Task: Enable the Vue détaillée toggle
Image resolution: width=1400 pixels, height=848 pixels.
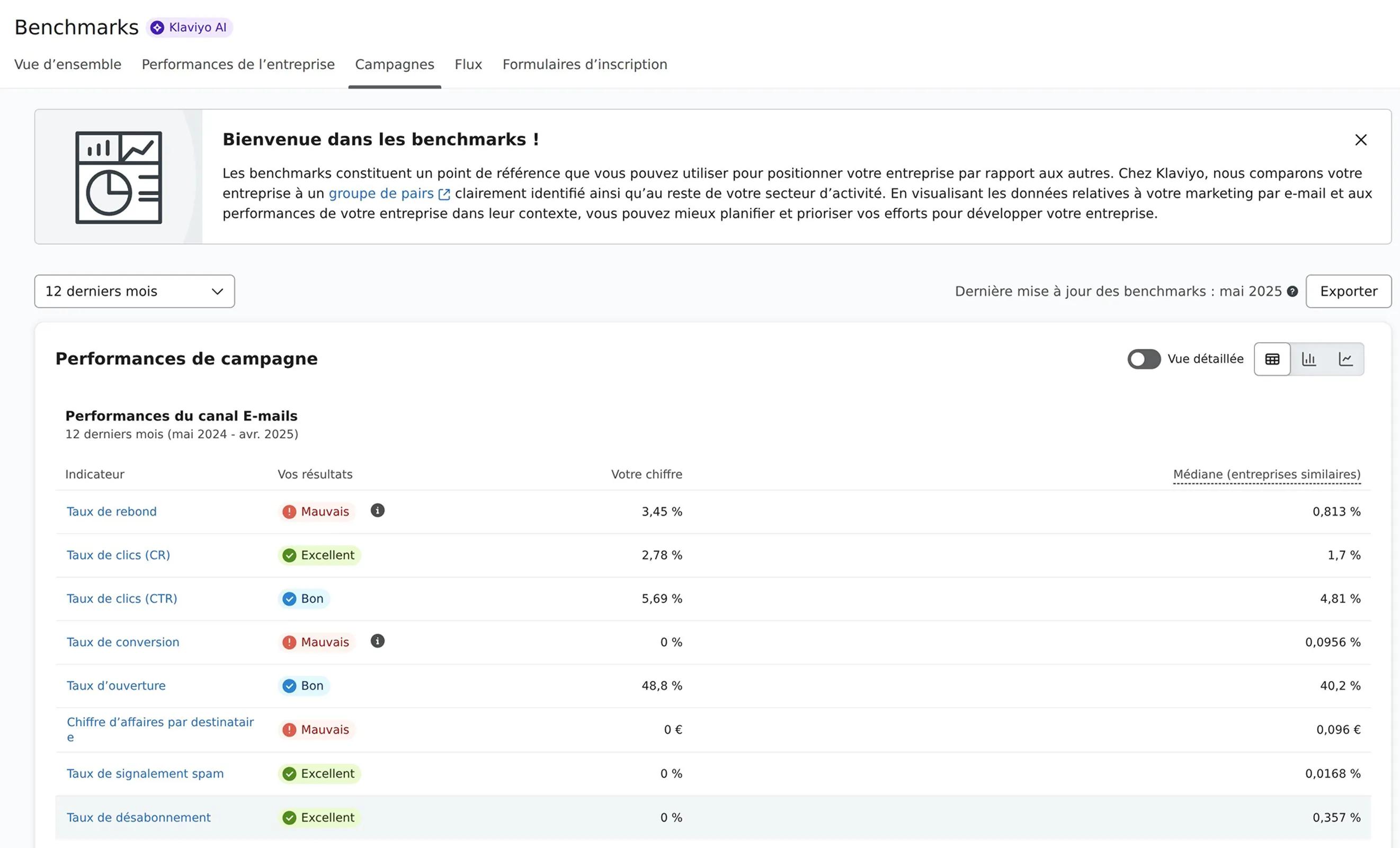Action: click(x=1143, y=359)
